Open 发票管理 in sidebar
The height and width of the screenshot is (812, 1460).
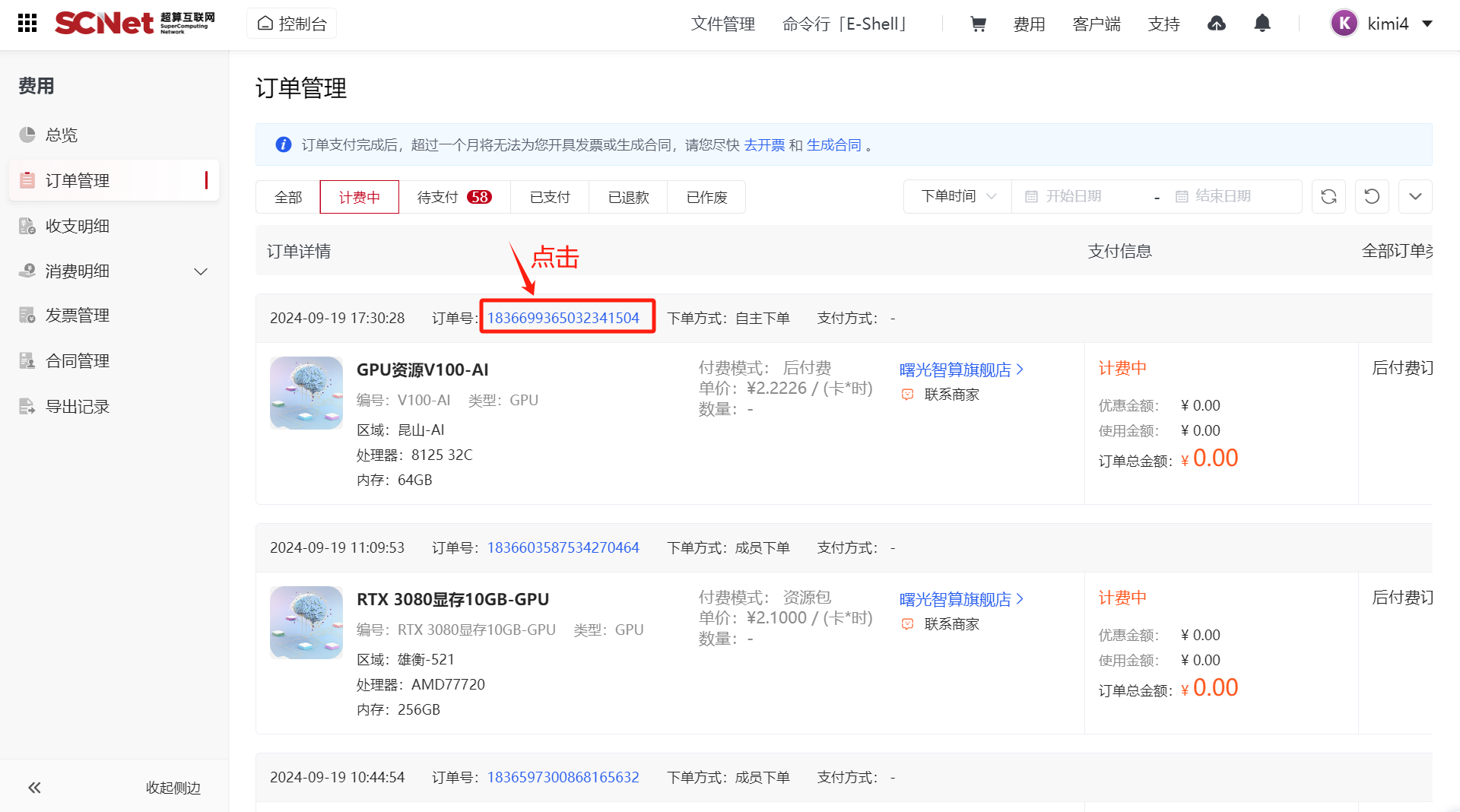tap(78, 316)
